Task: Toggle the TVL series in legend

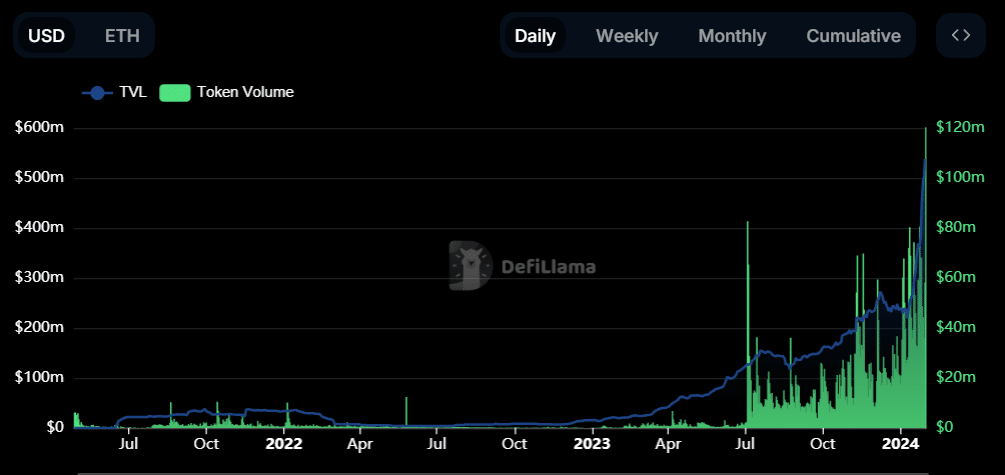Action: [x=115, y=92]
